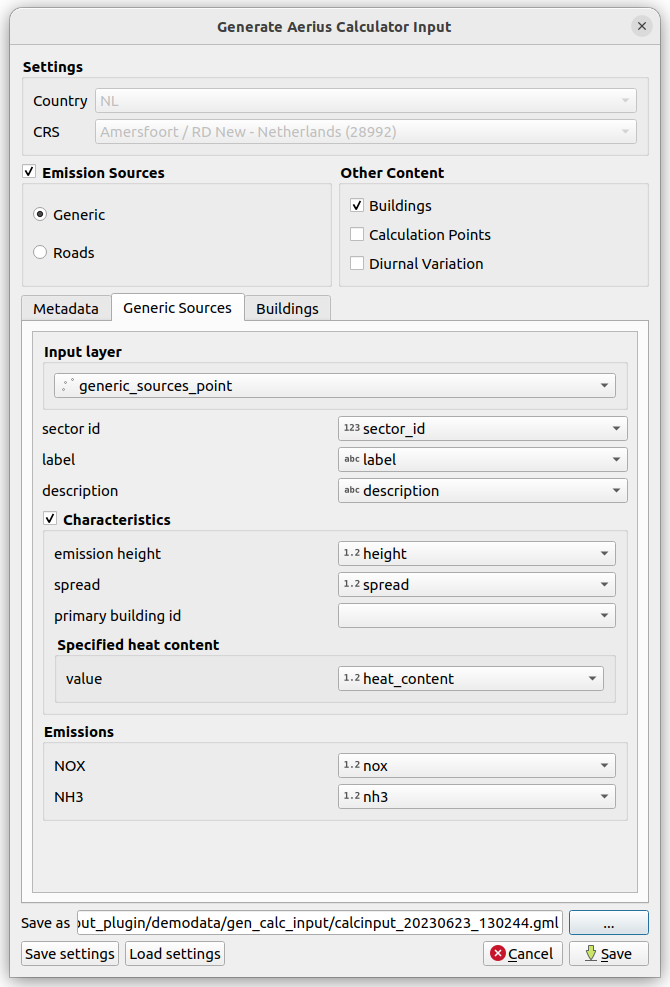Enable the Calculation Points checkbox

point(357,235)
